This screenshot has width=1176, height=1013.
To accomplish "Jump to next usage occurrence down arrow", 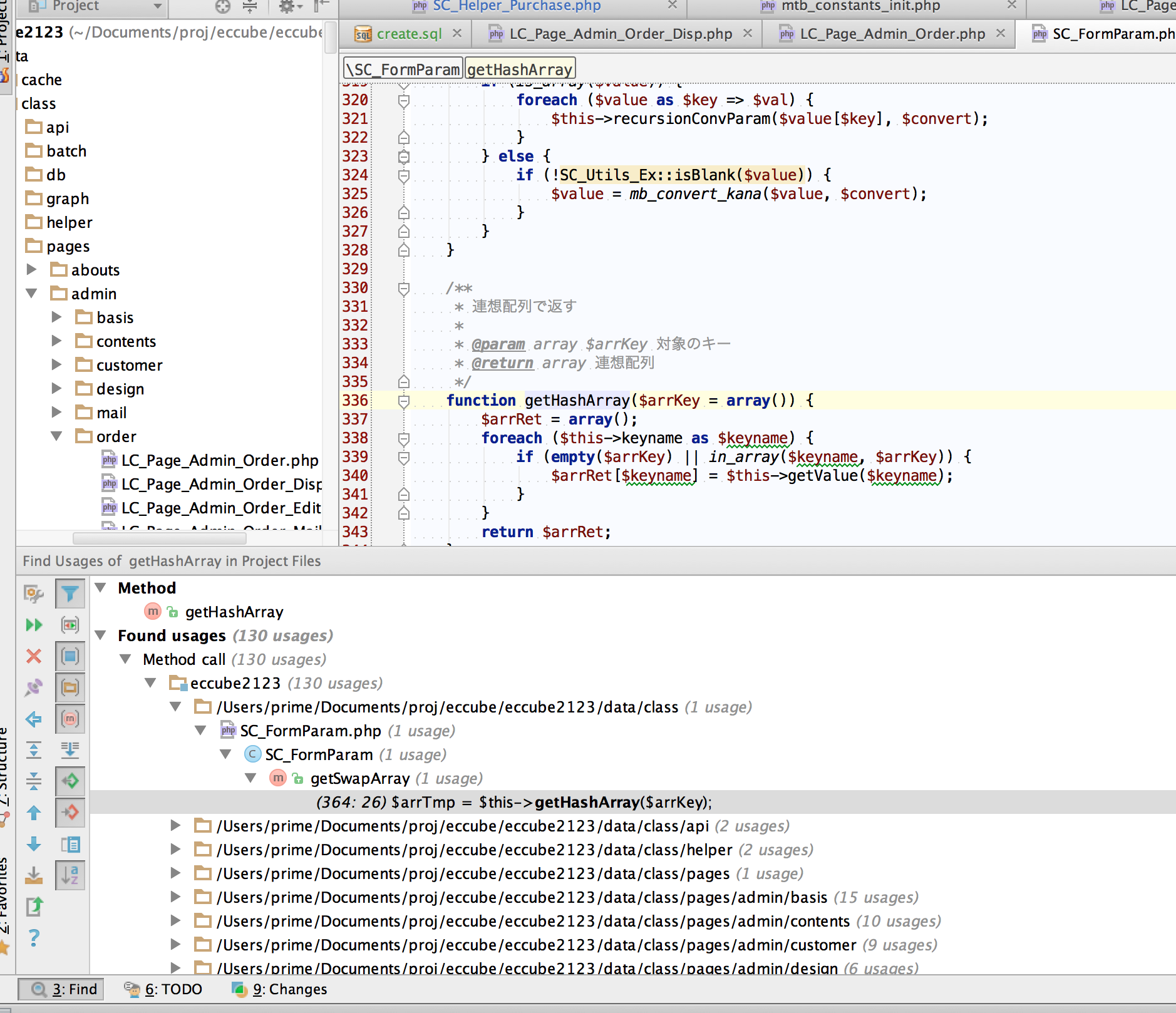I will click(x=34, y=844).
